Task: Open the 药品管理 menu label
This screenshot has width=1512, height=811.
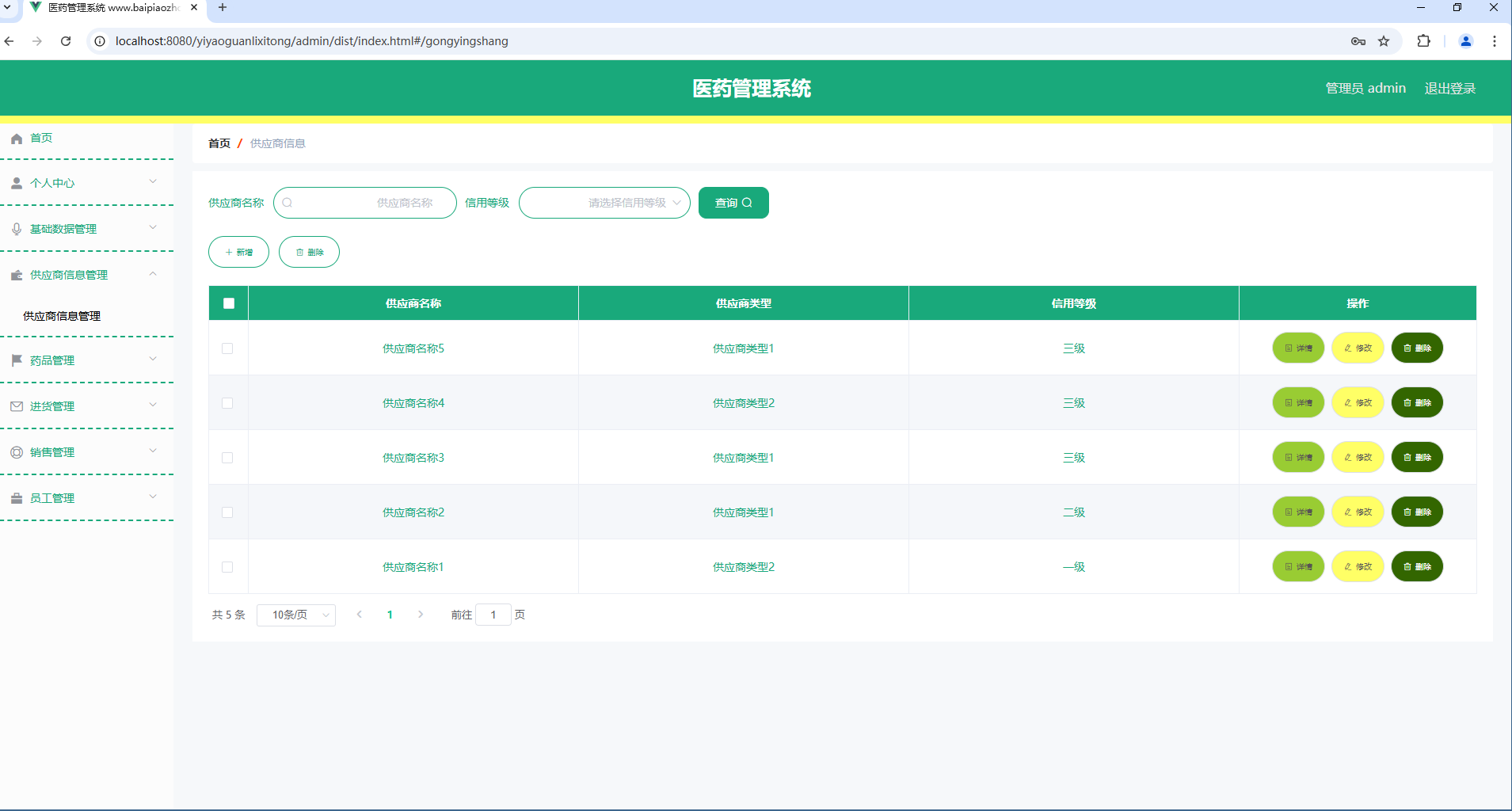Action: tap(52, 360)
